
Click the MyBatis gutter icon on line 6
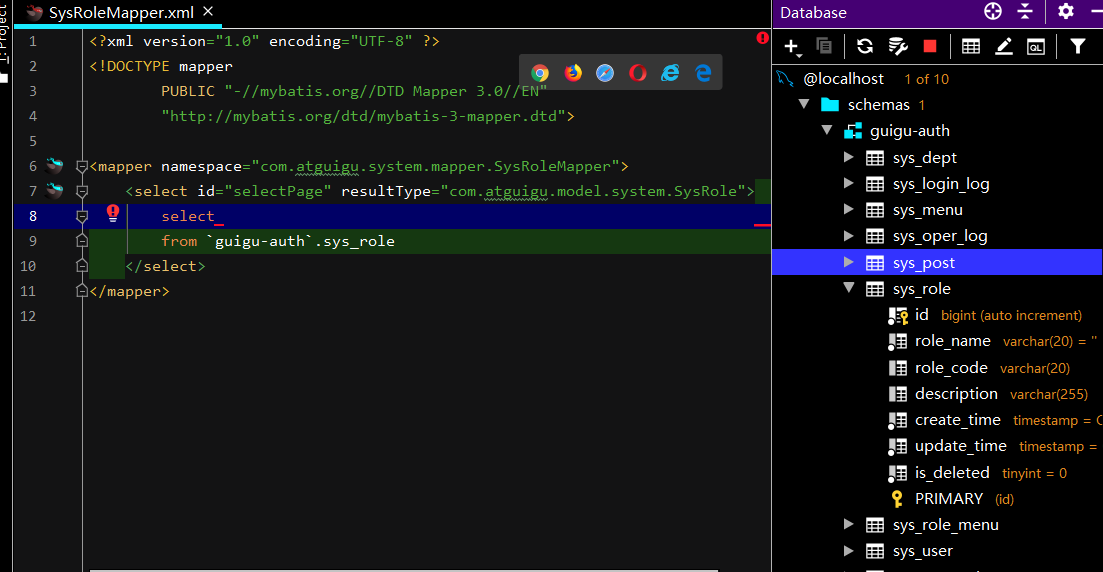[x=54, y=166]
